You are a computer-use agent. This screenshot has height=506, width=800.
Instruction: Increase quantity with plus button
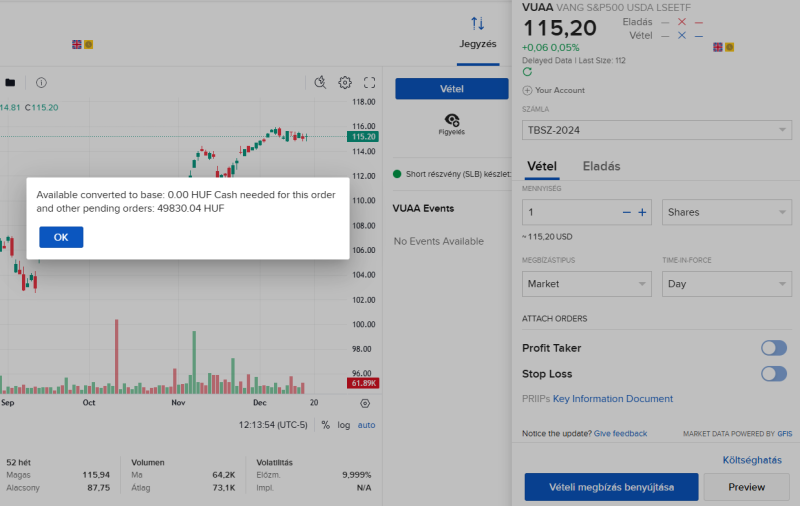pos(642,212)
